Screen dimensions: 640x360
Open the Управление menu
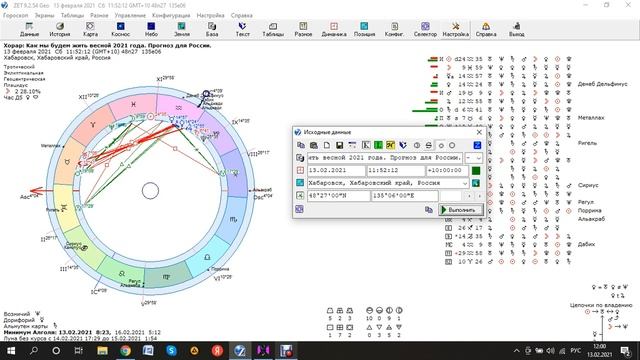(x=130, y=15)
